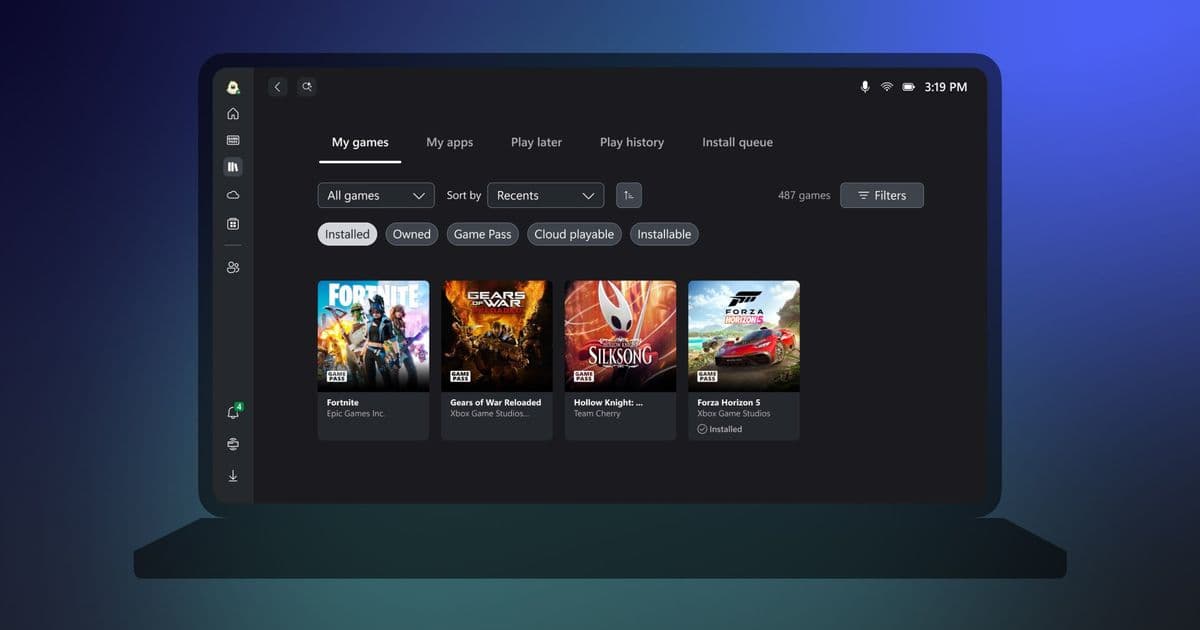Toggle the Cloud playable filter
Viewport: 1200px width, 630px height.
click(574, 234)
